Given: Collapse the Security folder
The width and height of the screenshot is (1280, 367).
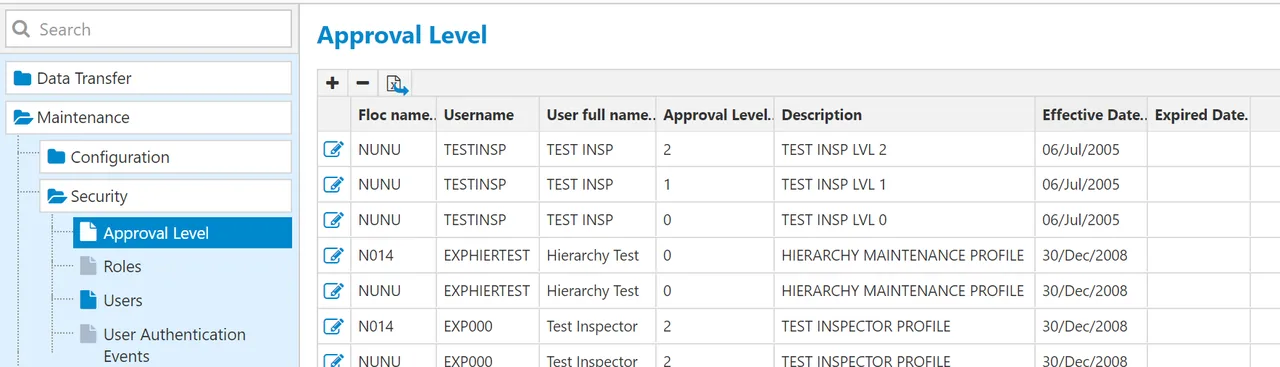Looking at the screenshot, I should pyautogui.click(x=166, y=197).
